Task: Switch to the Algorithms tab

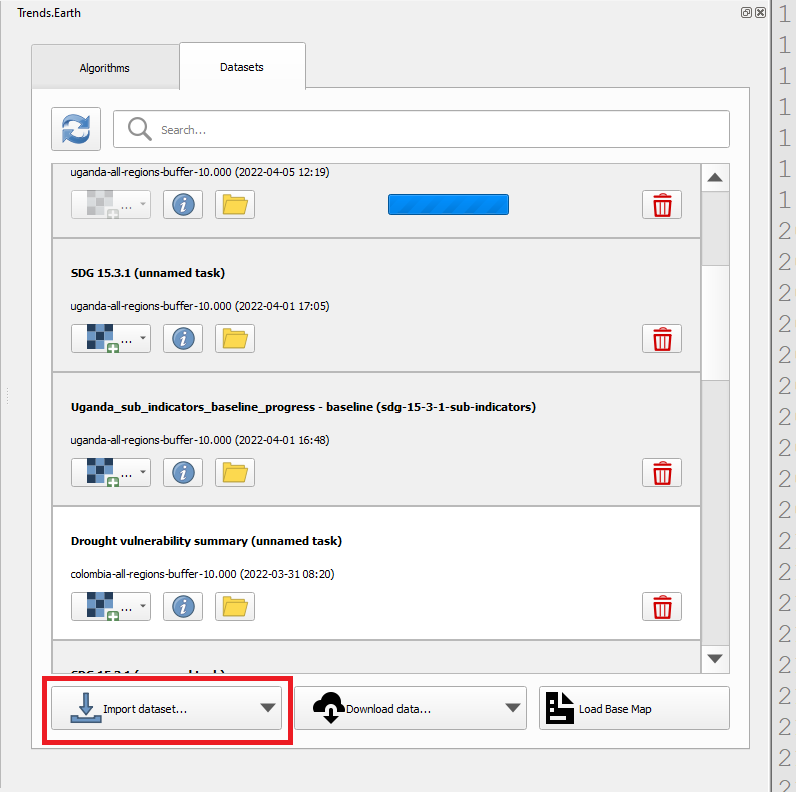Action: click(x=105, y=68)
